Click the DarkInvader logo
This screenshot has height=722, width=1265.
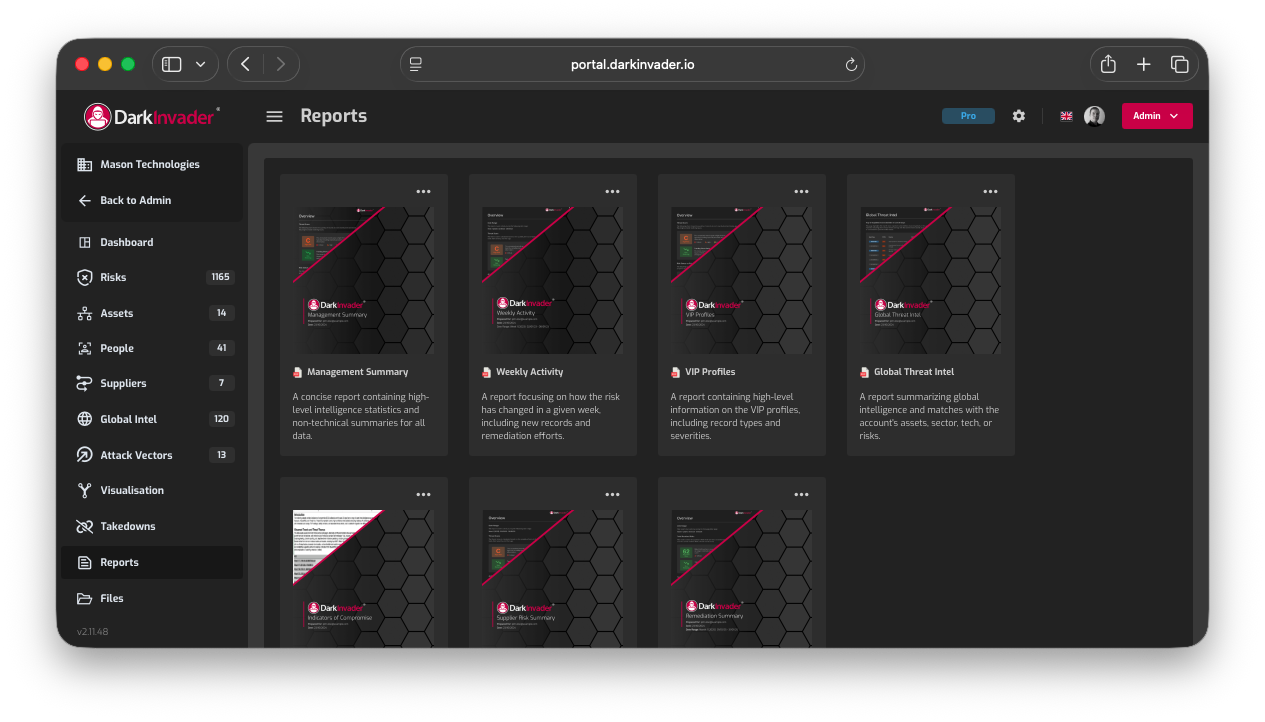(152, 116)
